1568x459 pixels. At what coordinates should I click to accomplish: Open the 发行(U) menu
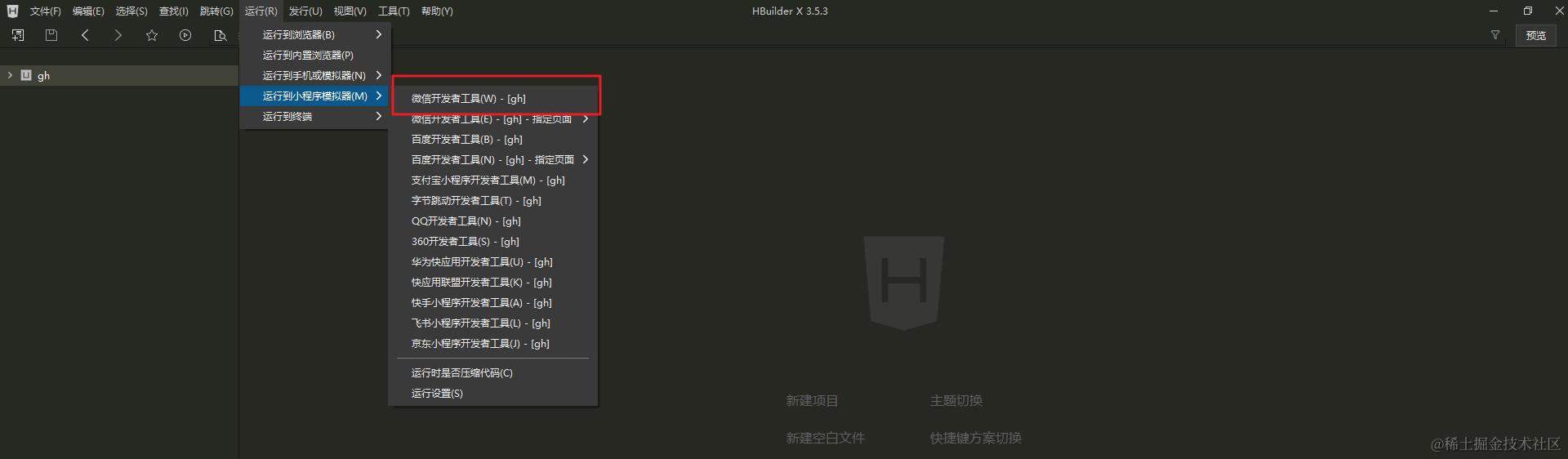pyautogui.click(x=305, y=11)
